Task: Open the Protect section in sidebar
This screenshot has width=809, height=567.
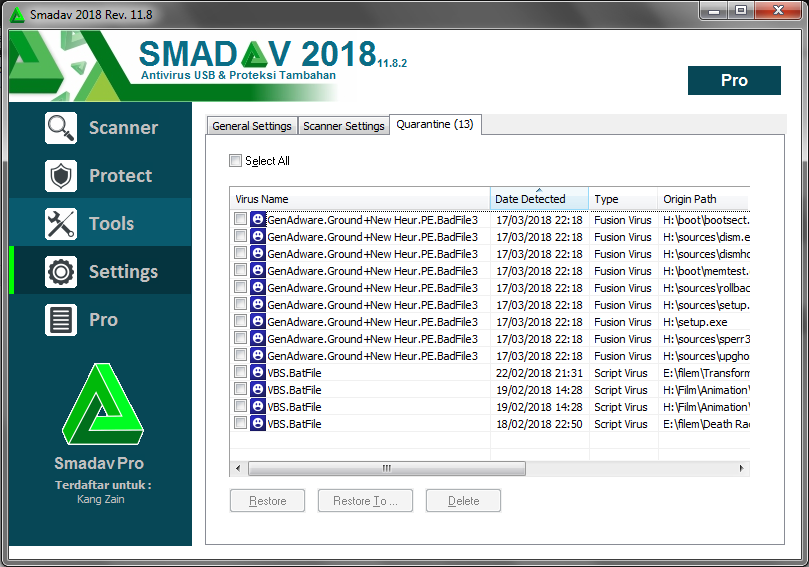Action: [100, 176]
